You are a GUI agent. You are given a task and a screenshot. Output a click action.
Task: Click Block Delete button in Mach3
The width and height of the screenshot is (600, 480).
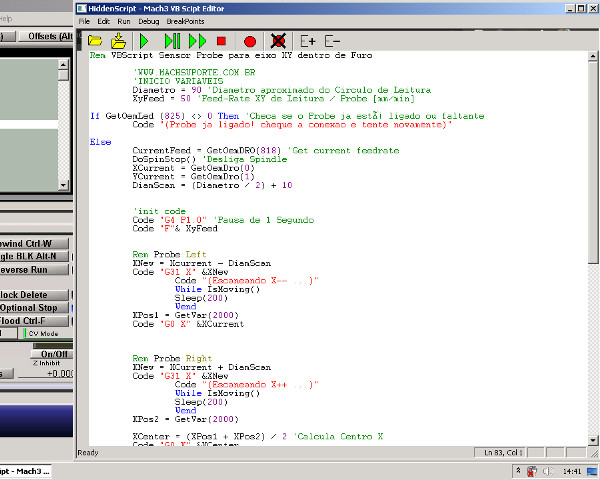click(x=34, y=295)
